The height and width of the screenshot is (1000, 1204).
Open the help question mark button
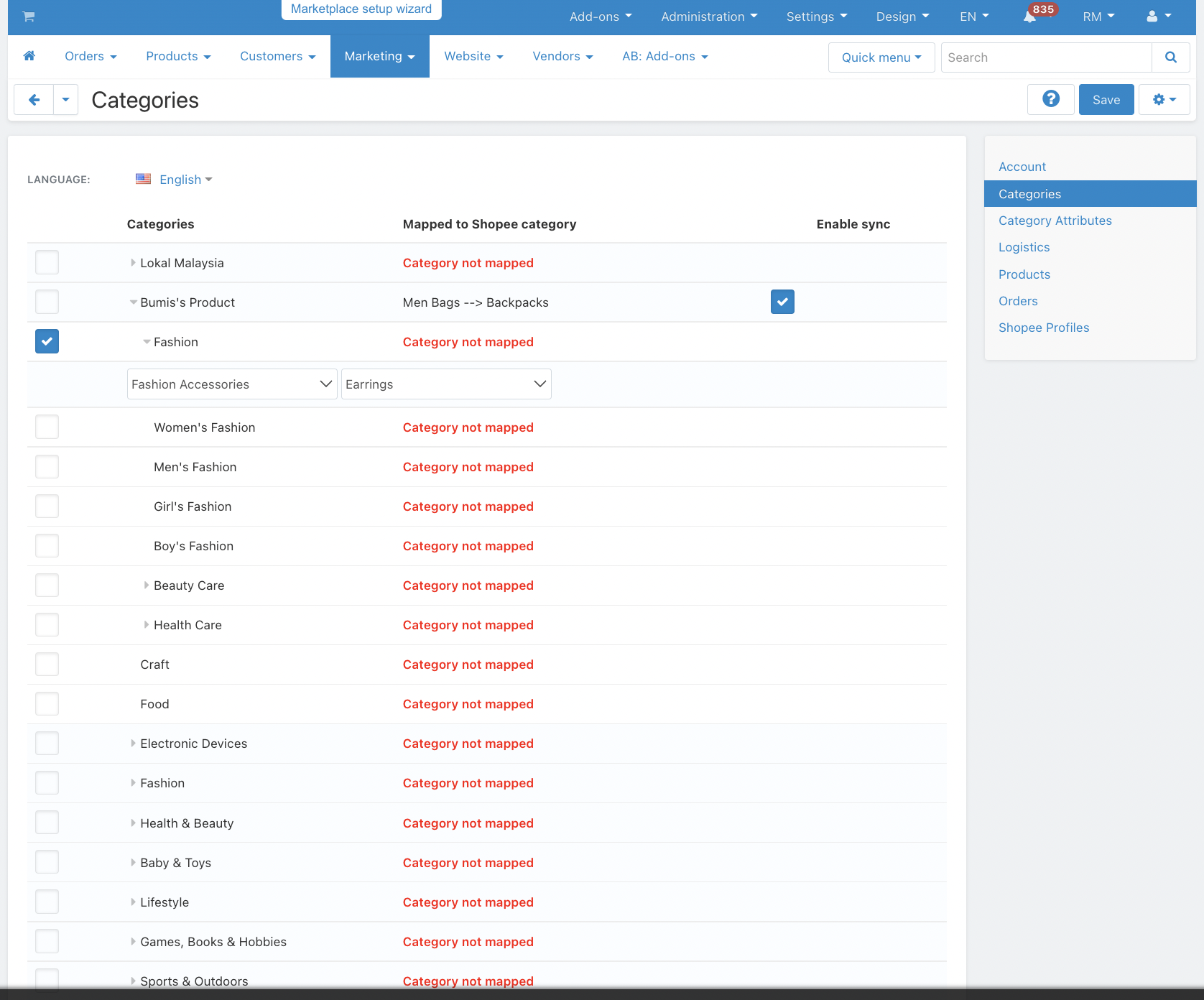(1051, 99)
